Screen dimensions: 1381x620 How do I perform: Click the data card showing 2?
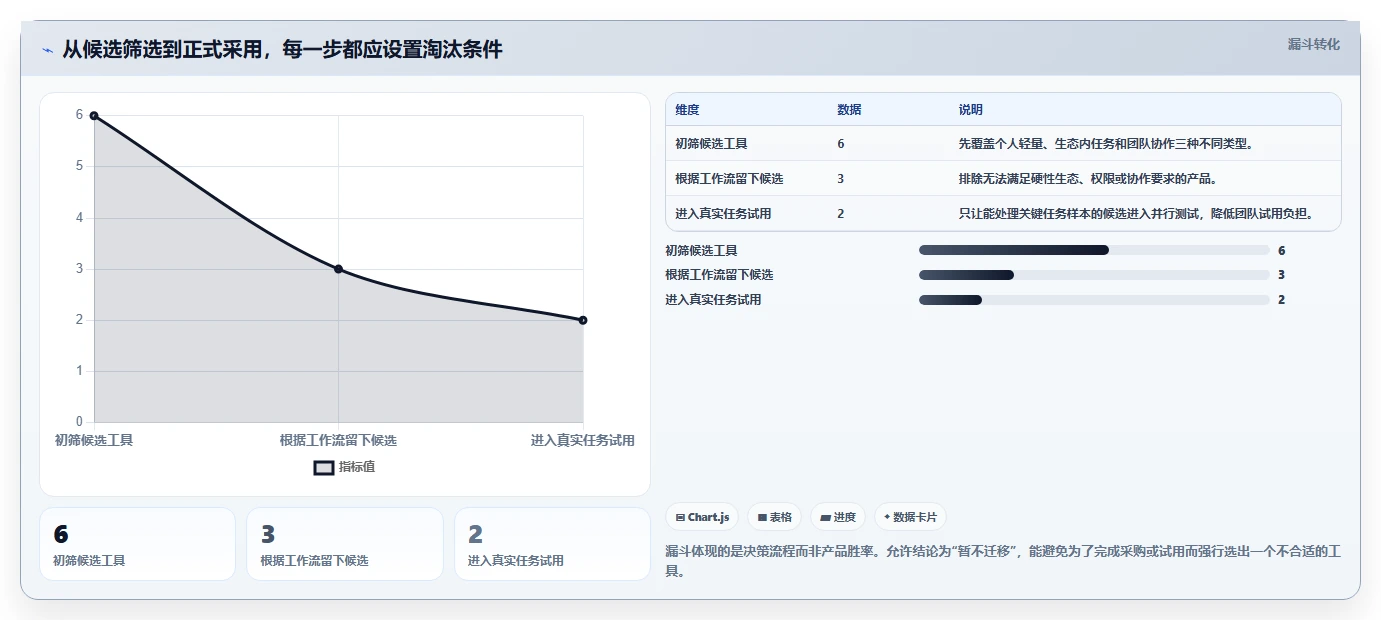click(552, 544)
